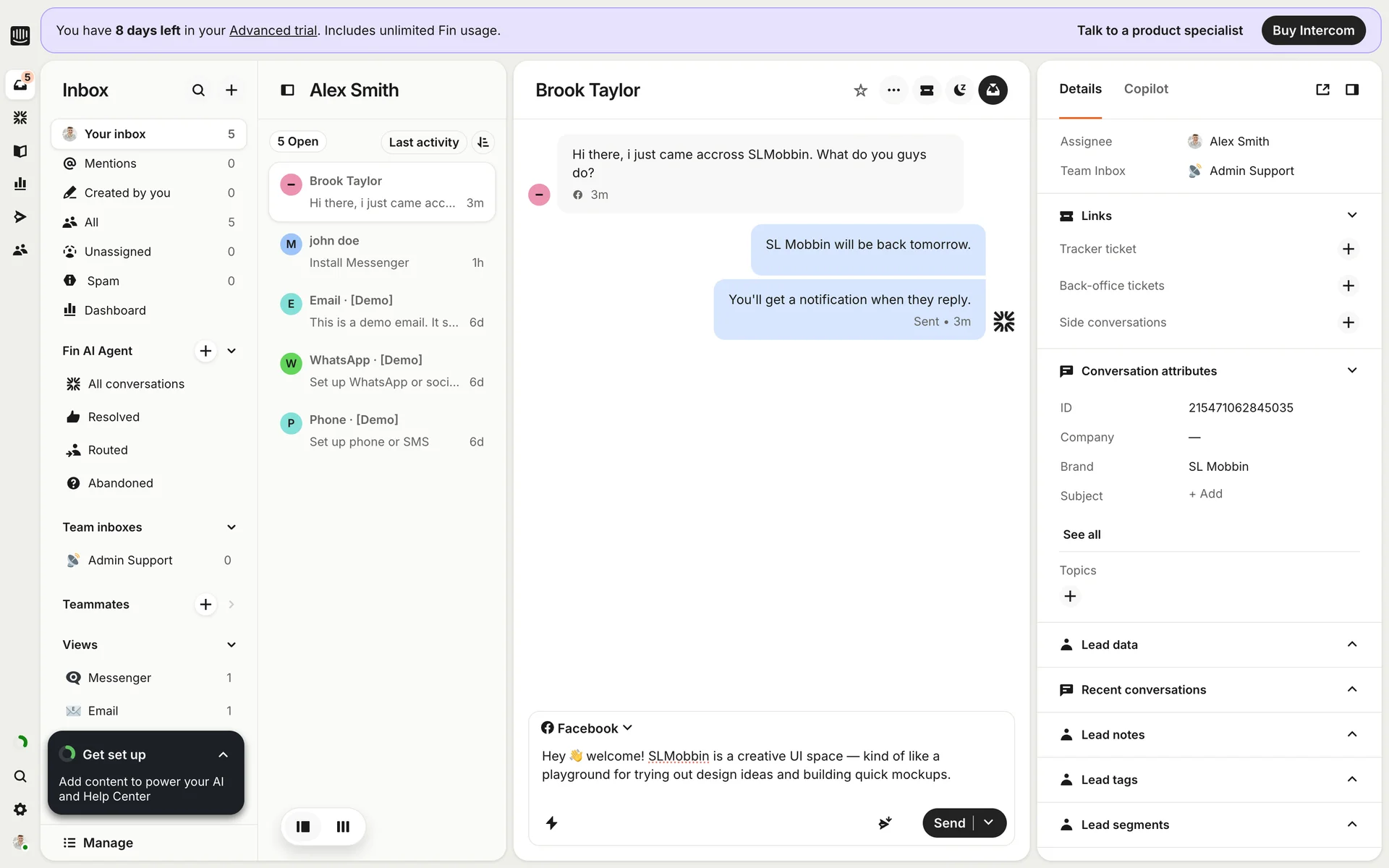Open the three-dots more actions menu
The height and width of the screenshot is (868, 1389).
tap(893, 90)
